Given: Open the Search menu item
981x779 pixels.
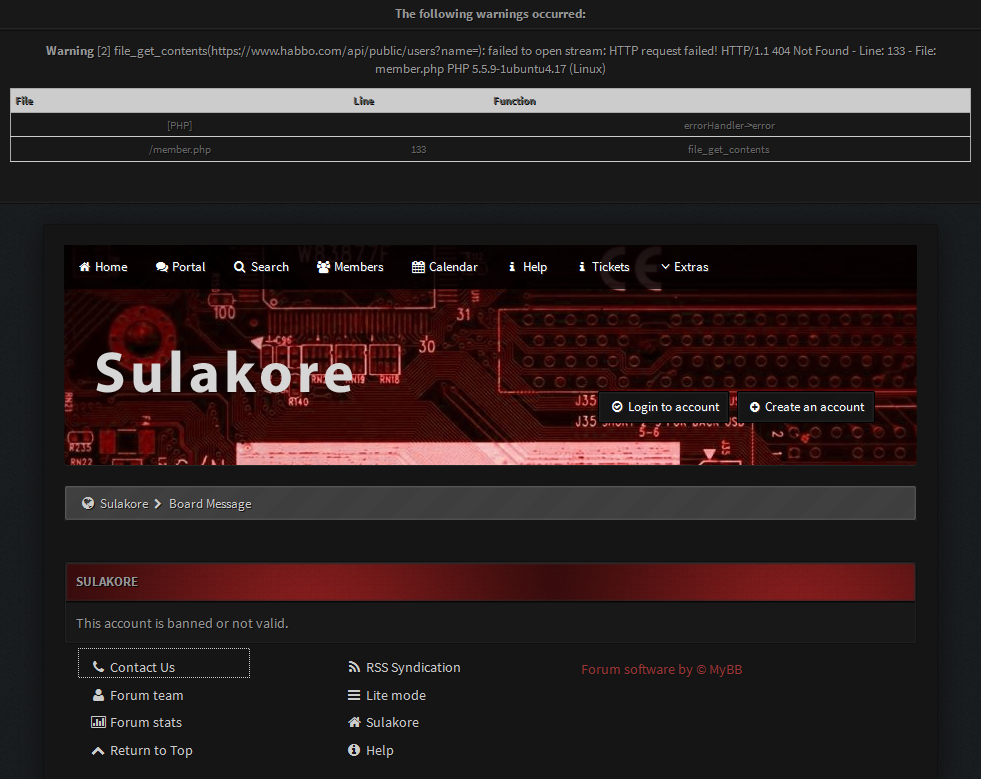Looking at the screenshot, I should [261, 267].
